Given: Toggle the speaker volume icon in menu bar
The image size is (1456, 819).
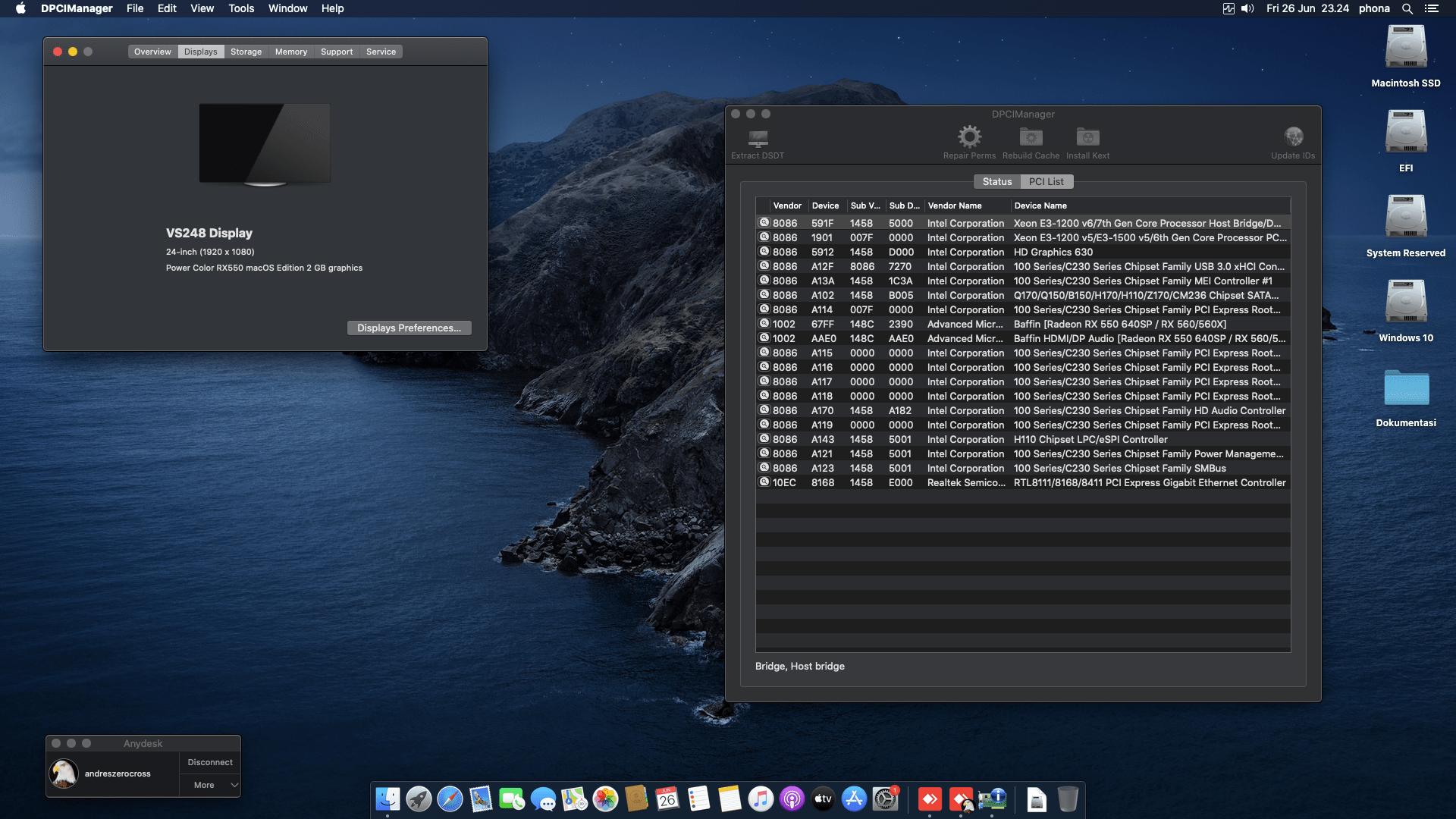Looking at the screenshot, I should point(1246,8).
